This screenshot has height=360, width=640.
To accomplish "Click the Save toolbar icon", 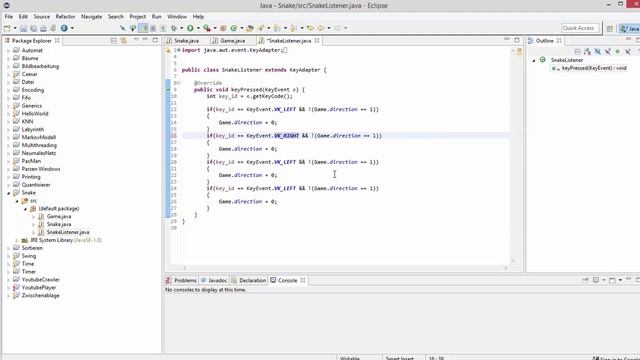I will point(23,28).
